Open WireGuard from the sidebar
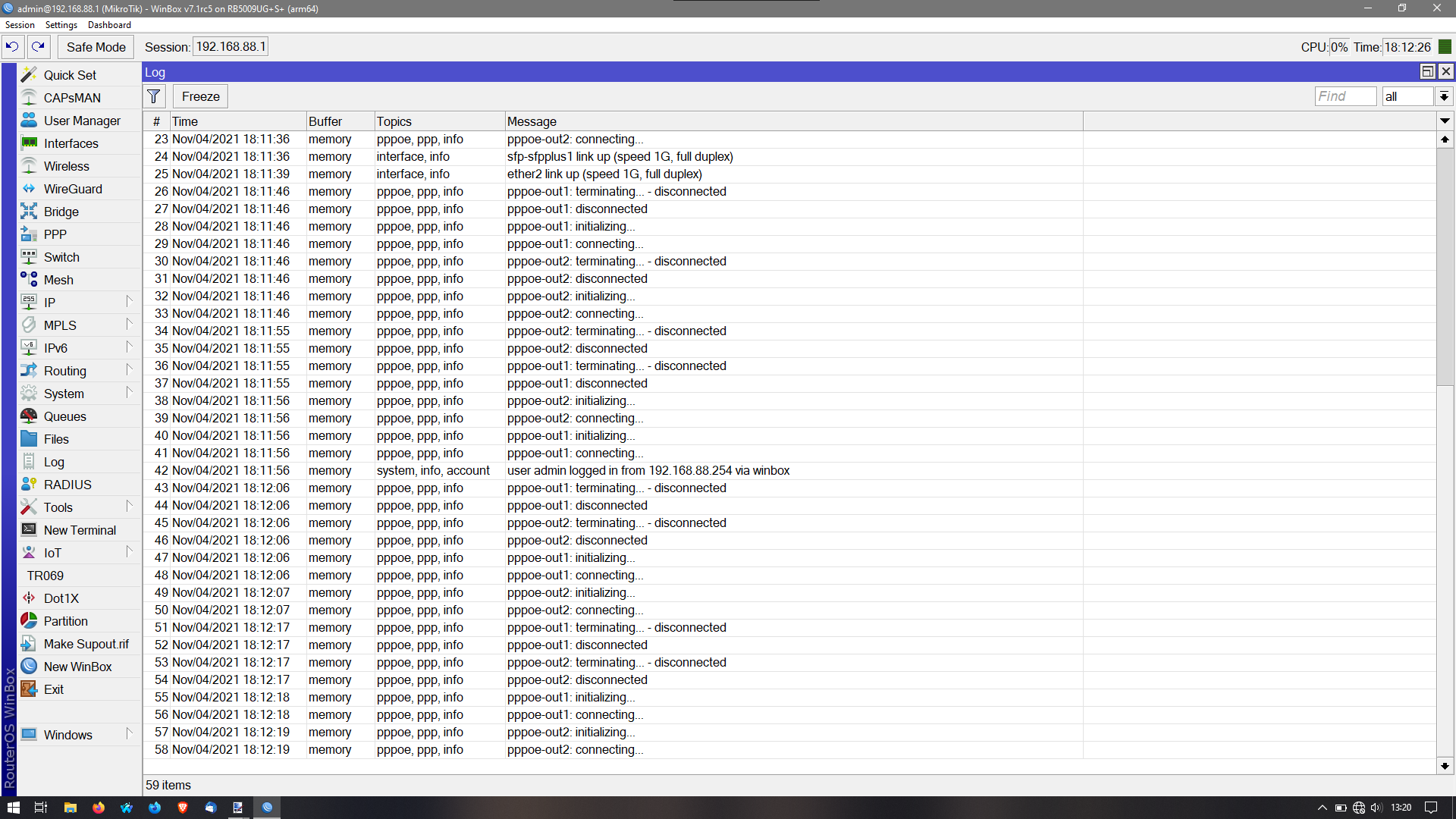This screenshot has height=819, width=1456. click(x=73, y=189)
